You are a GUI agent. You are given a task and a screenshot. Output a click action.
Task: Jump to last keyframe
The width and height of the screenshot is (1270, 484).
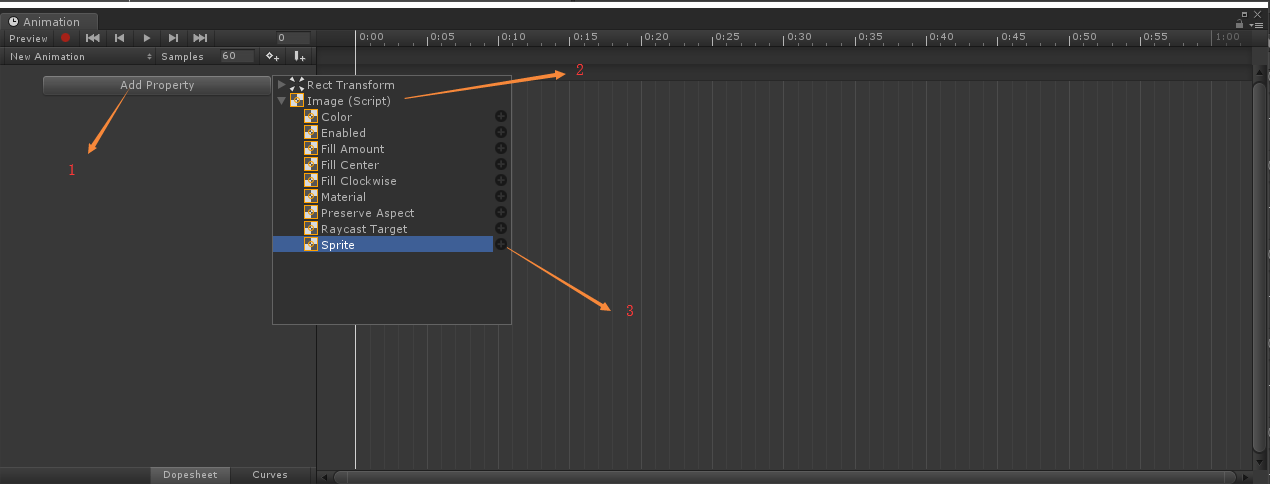click(x=200, y=38)
